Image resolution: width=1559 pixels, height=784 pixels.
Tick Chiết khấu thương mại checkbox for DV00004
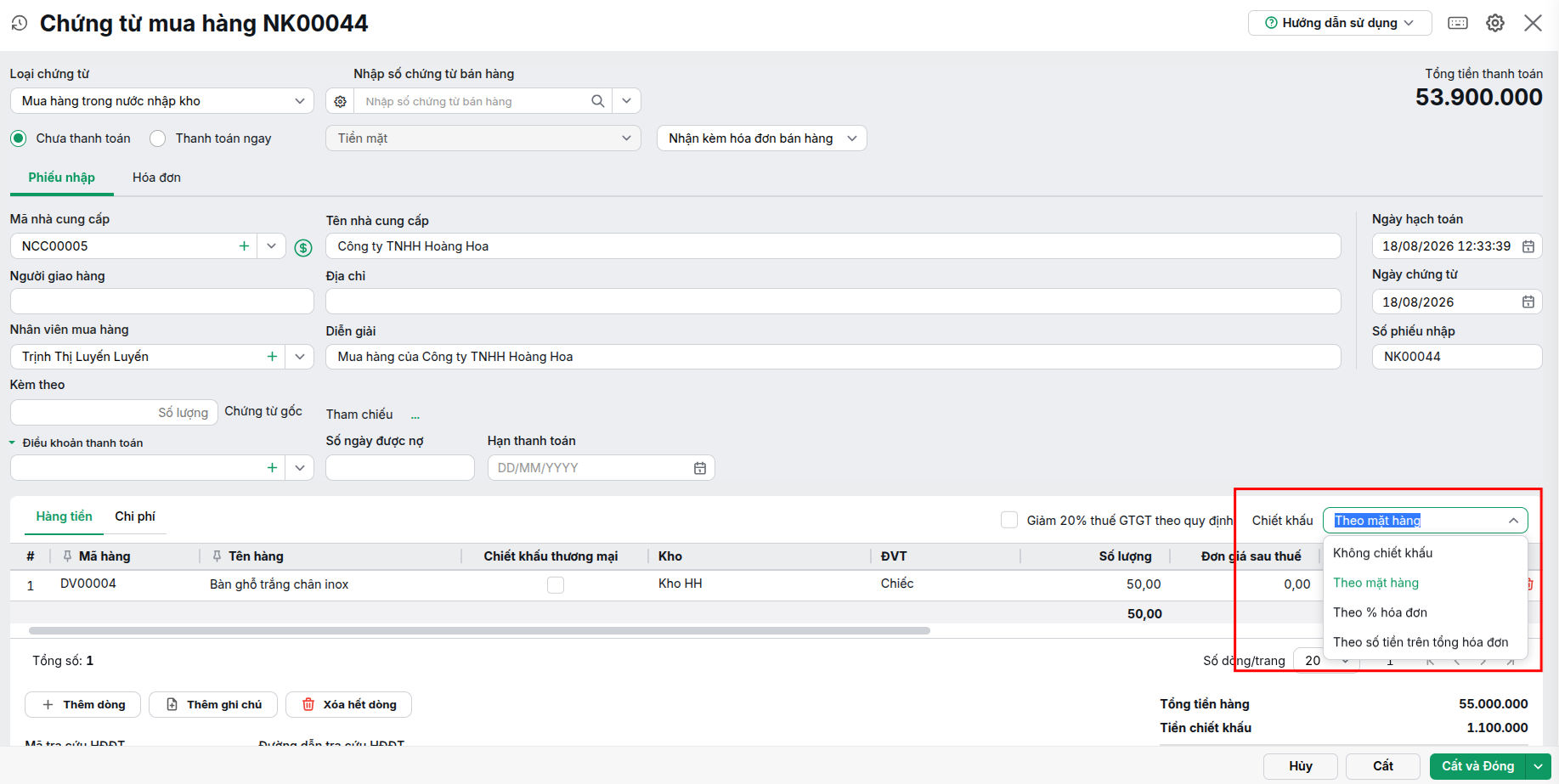pos(556,584)
